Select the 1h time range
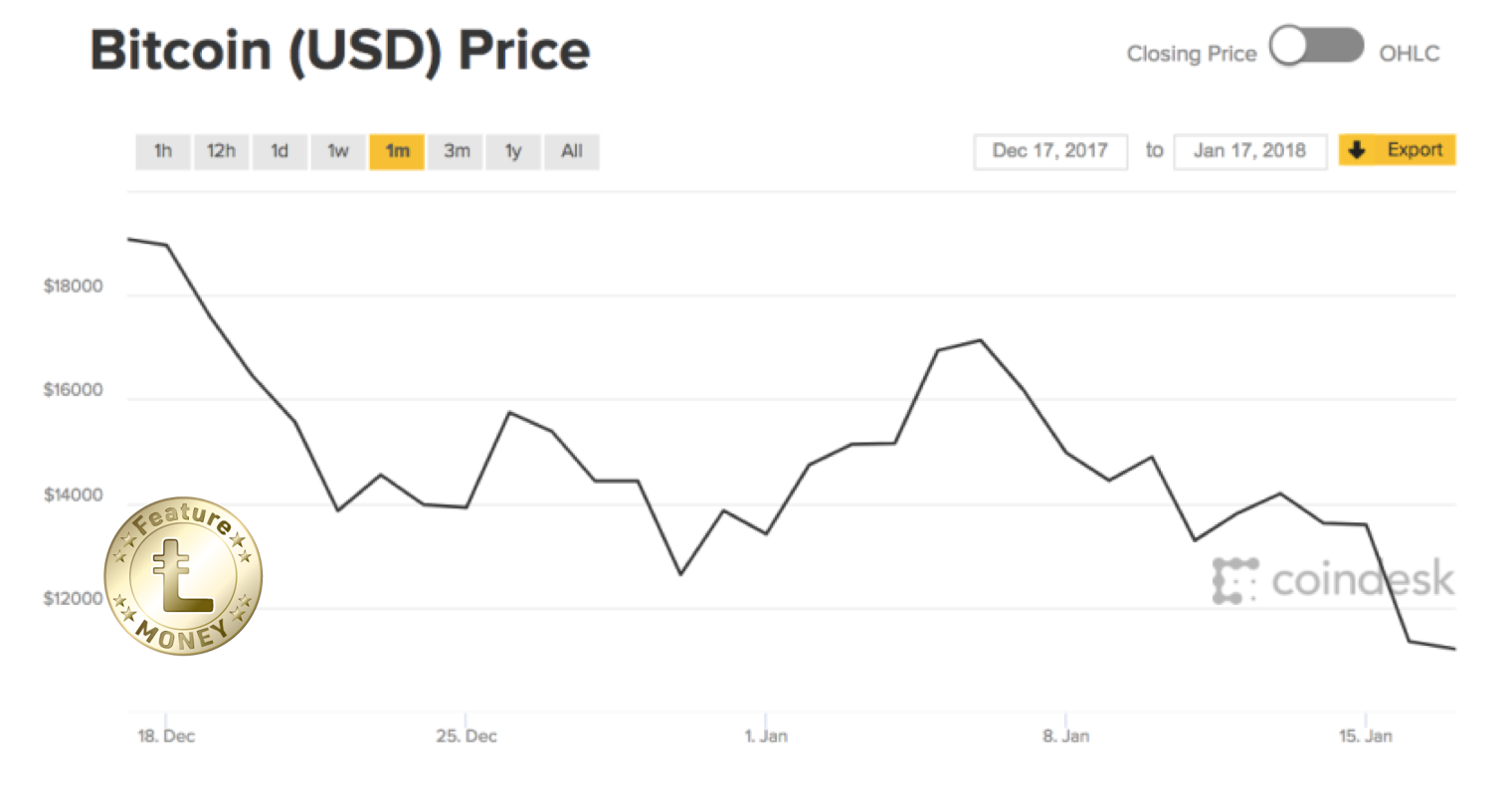This screenshot has width=1512, height=792. (162, 151)
